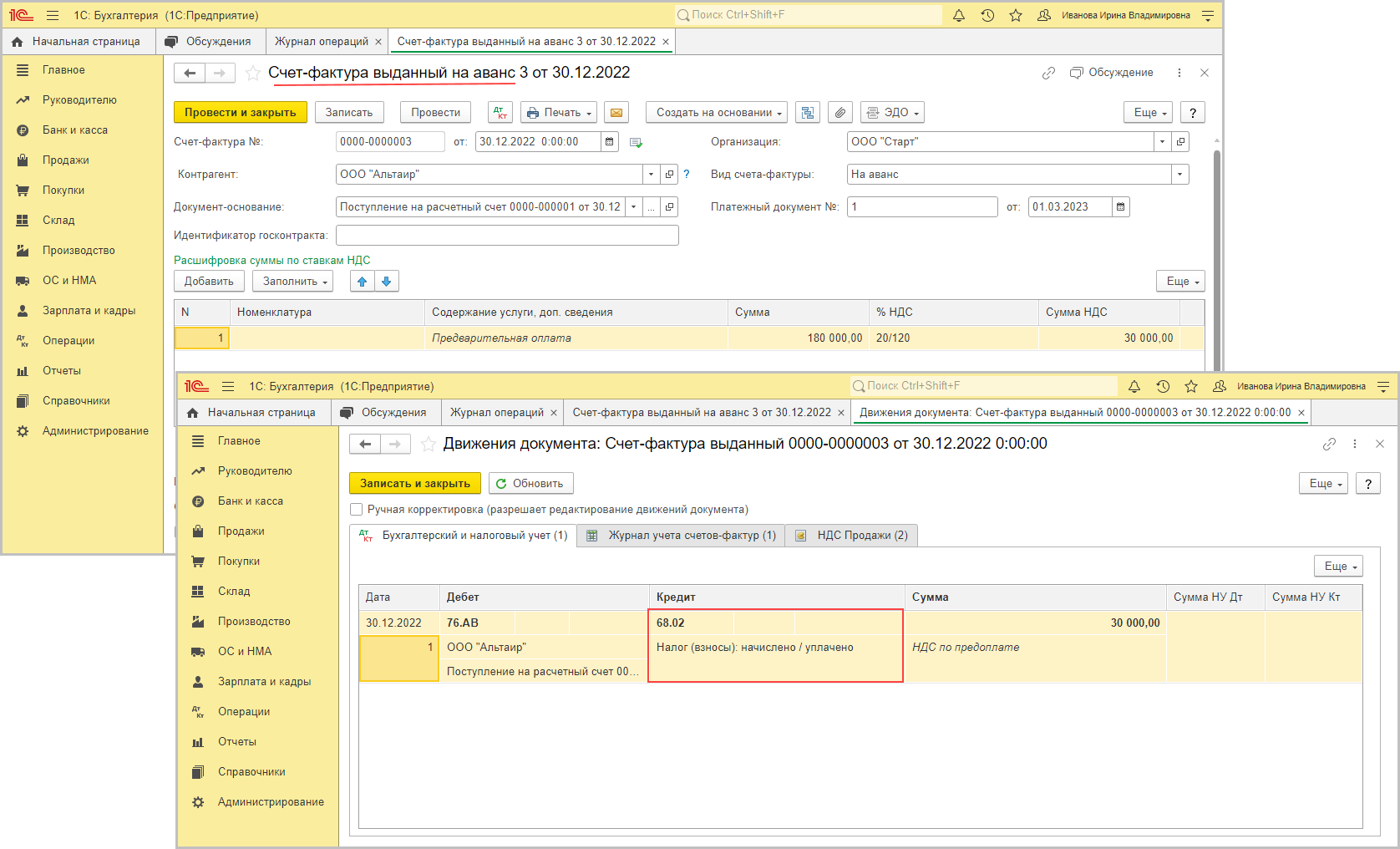Add to favorites using top bar star icon

click(x=1016, y=15)
